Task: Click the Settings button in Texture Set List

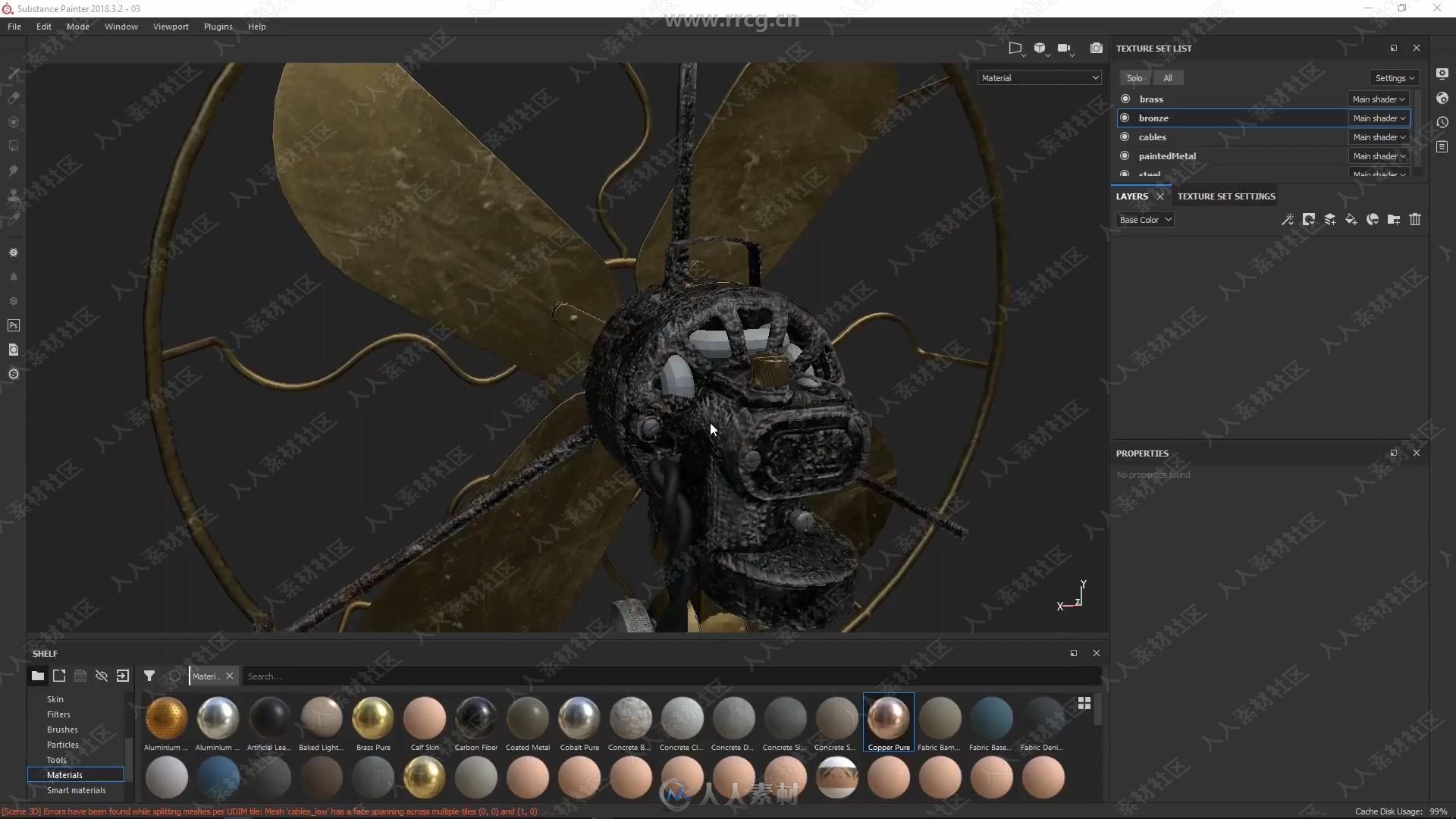Action: [x=1393, y=77]
